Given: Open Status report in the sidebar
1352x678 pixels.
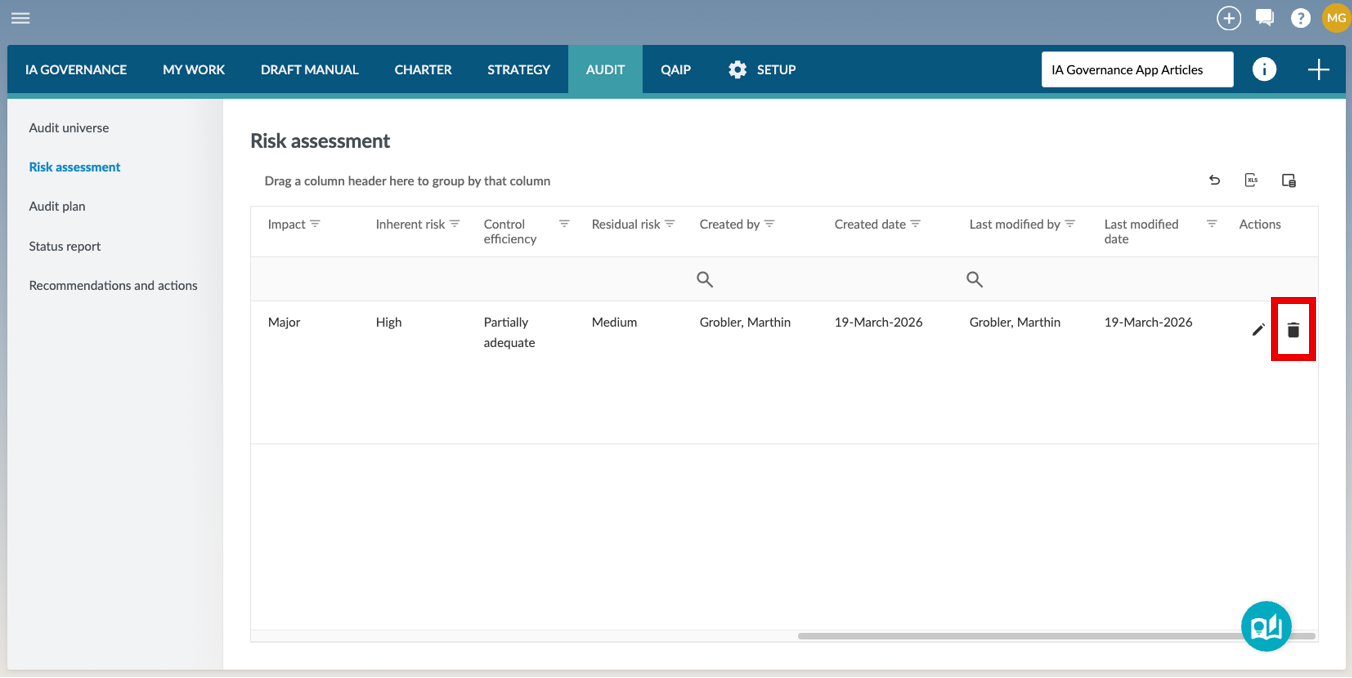Looking at the screenshot, I should pos(65,246).
